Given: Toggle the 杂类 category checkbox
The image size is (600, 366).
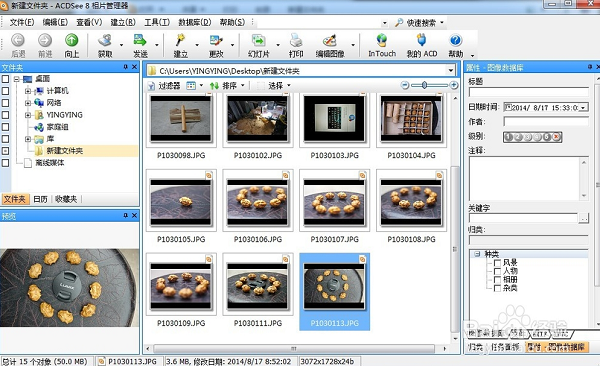Looking at the screenshot, I should 497,288.
